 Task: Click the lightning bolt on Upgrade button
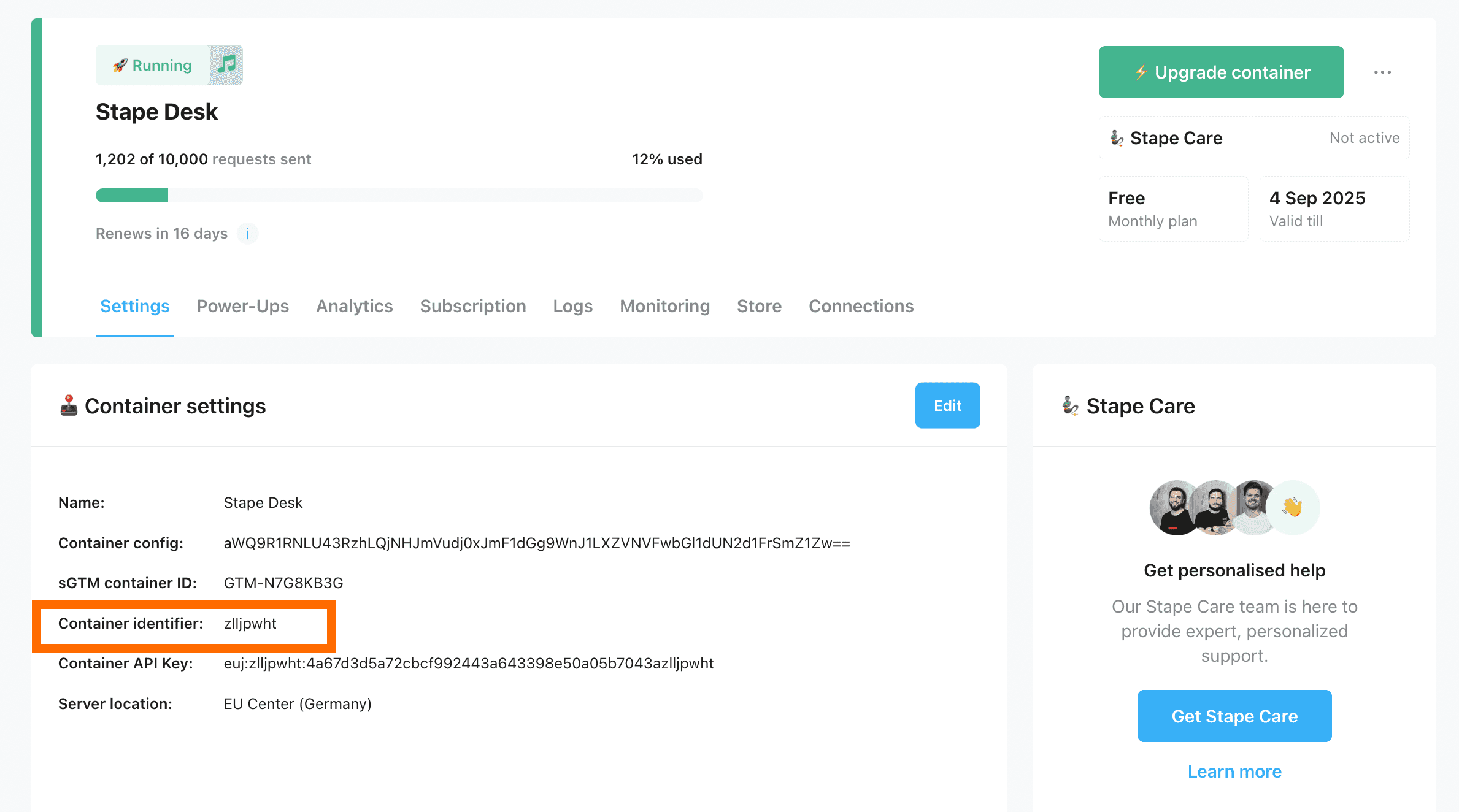pyautogui.click(x=1141, y=72)
